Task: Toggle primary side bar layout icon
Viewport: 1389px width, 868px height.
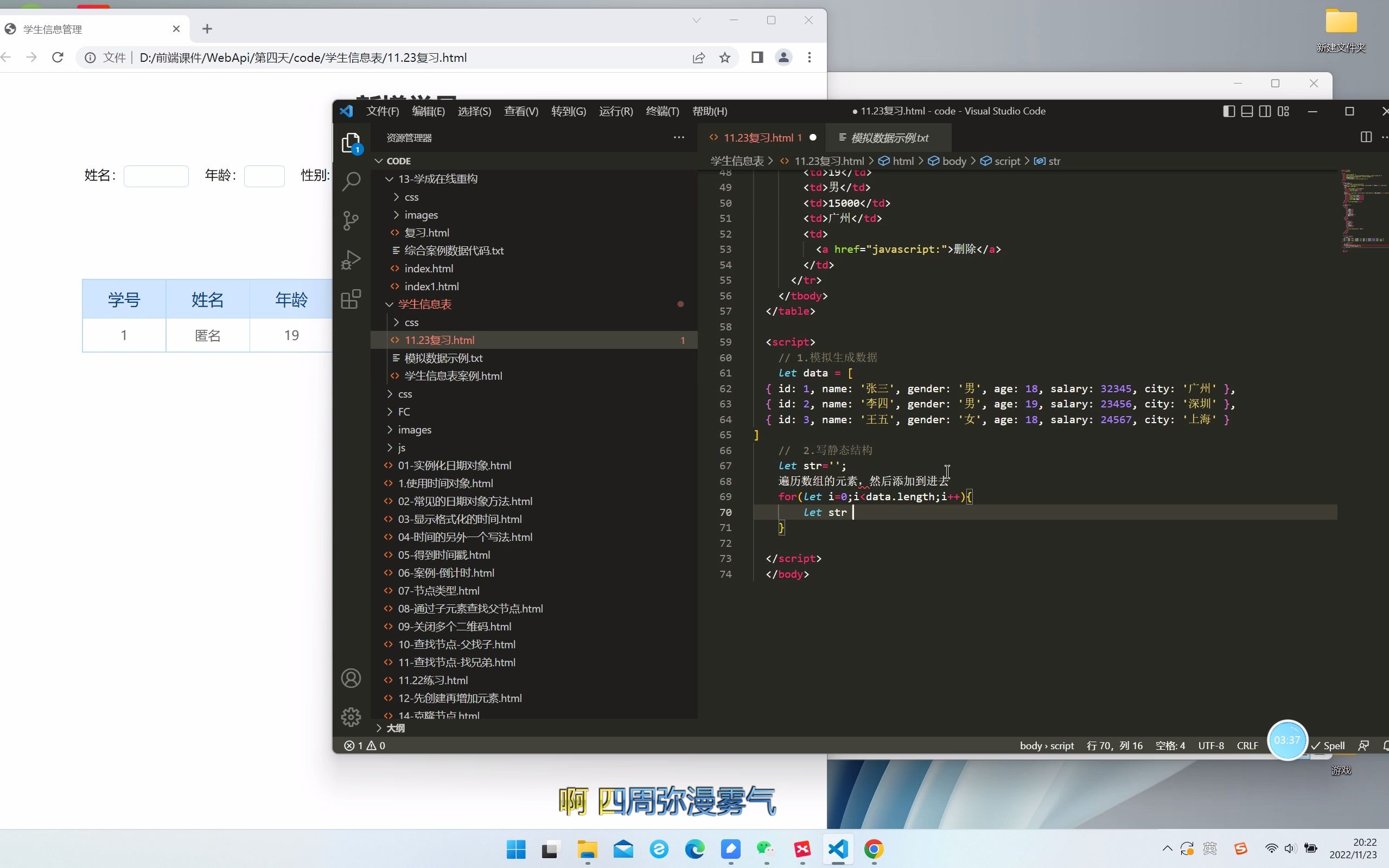Action: [1228, 111]
